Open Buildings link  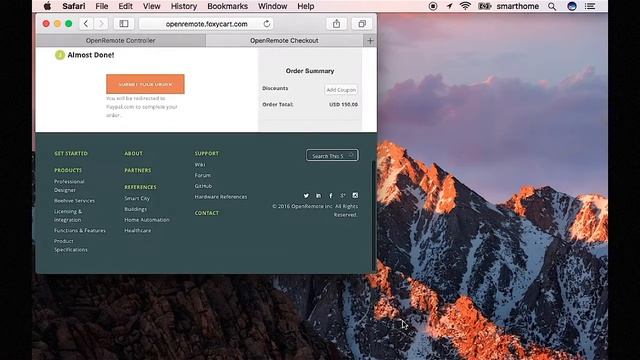click(x=136, y=209)
